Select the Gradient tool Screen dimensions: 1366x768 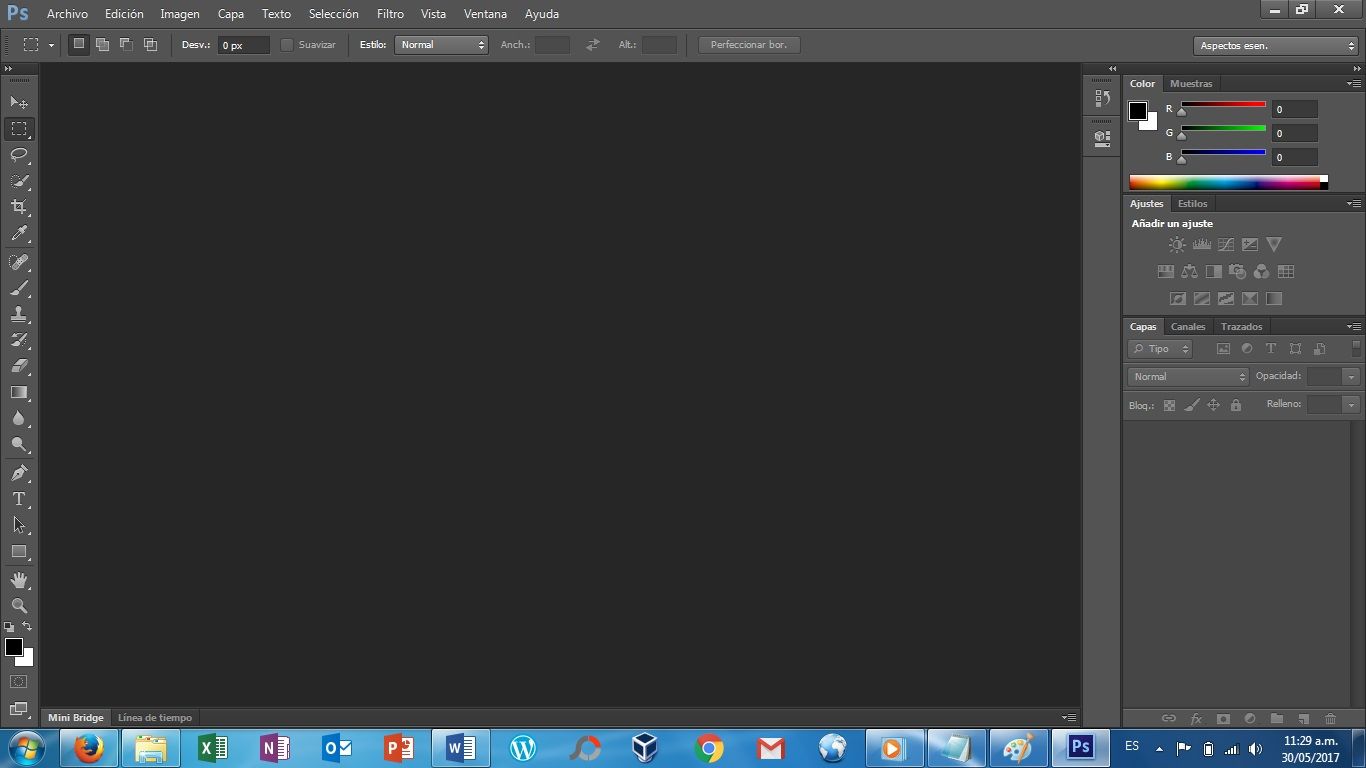tap(19, 392)
